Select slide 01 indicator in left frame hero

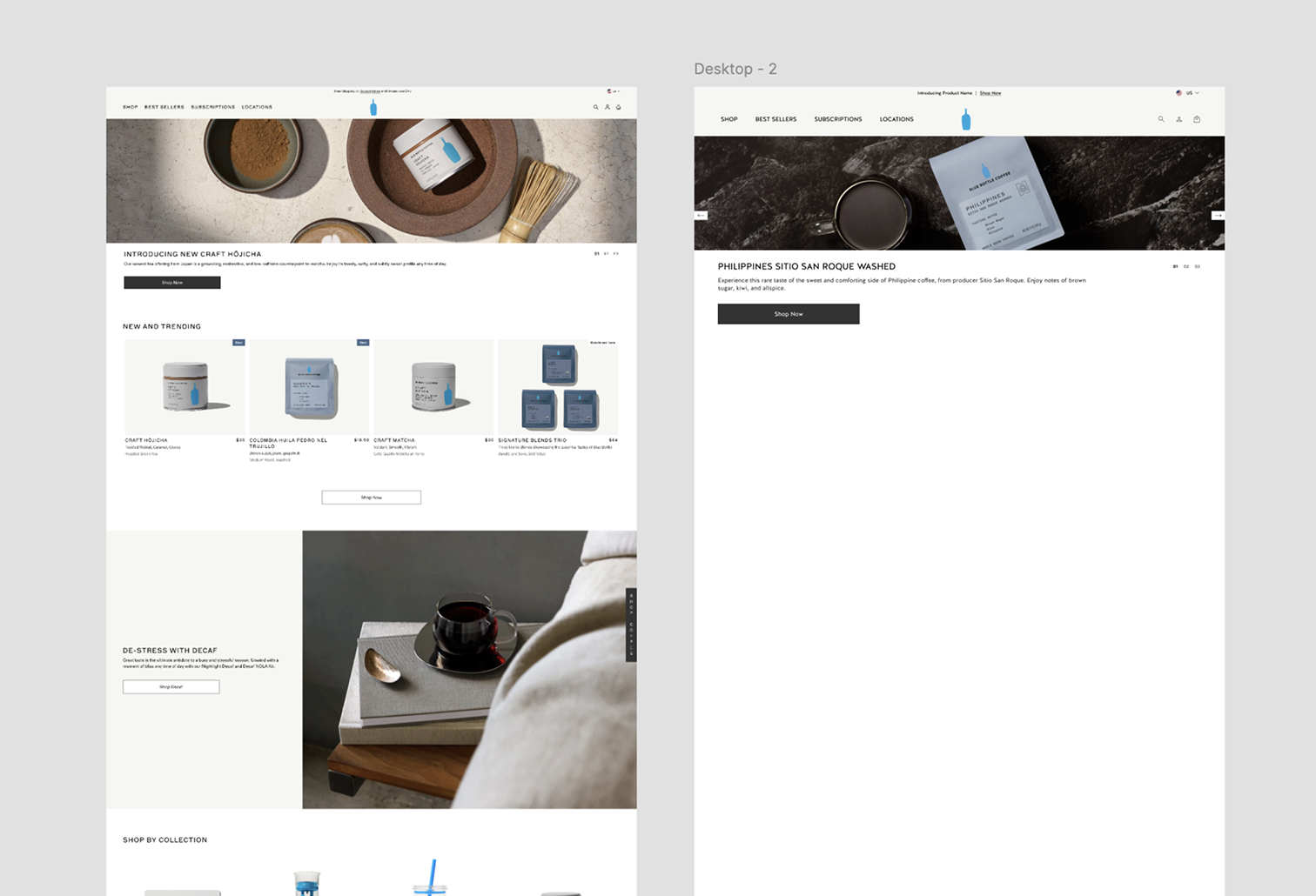(597, 254)
